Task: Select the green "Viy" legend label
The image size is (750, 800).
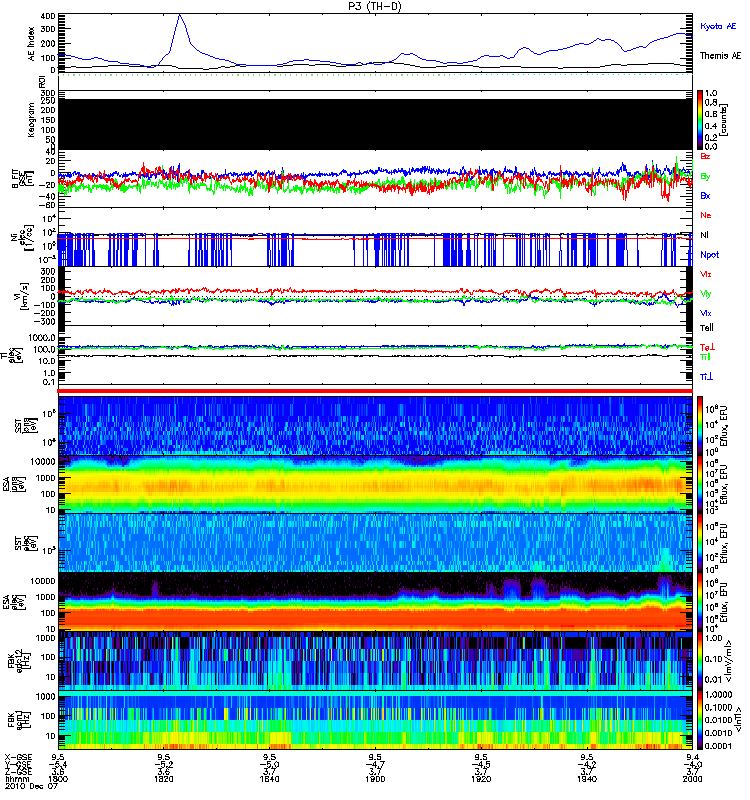Action: [x=706, y=294]
